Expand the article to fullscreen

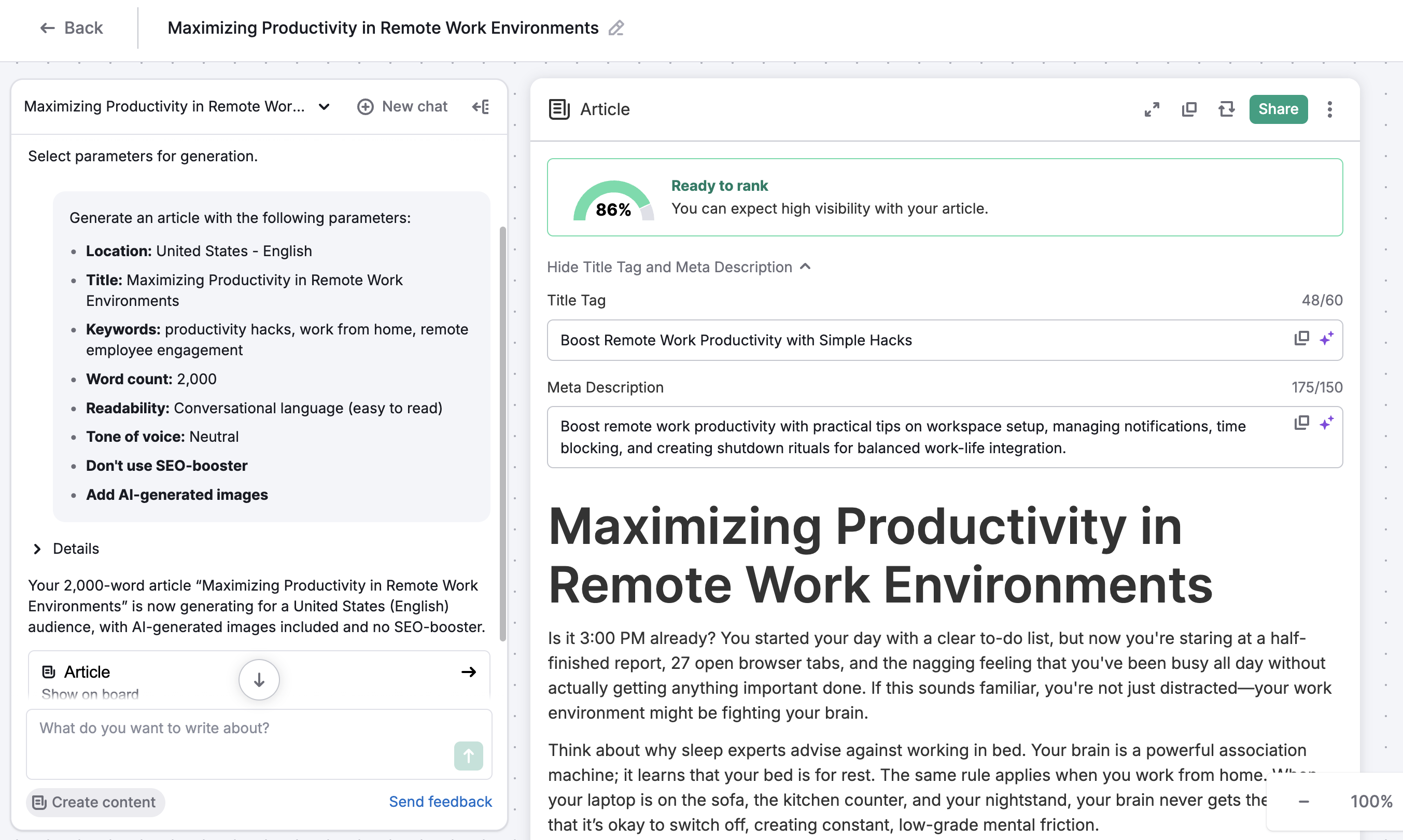point(1152,109)
